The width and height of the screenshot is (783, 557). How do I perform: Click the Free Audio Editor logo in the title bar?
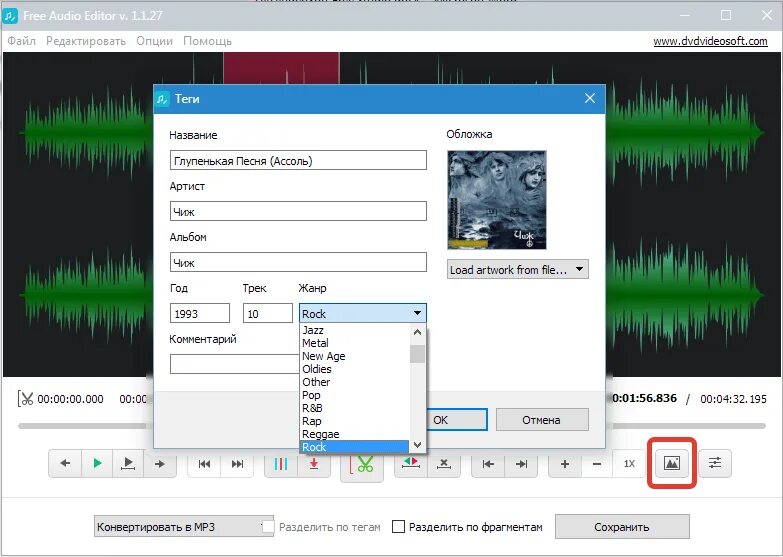10,15
